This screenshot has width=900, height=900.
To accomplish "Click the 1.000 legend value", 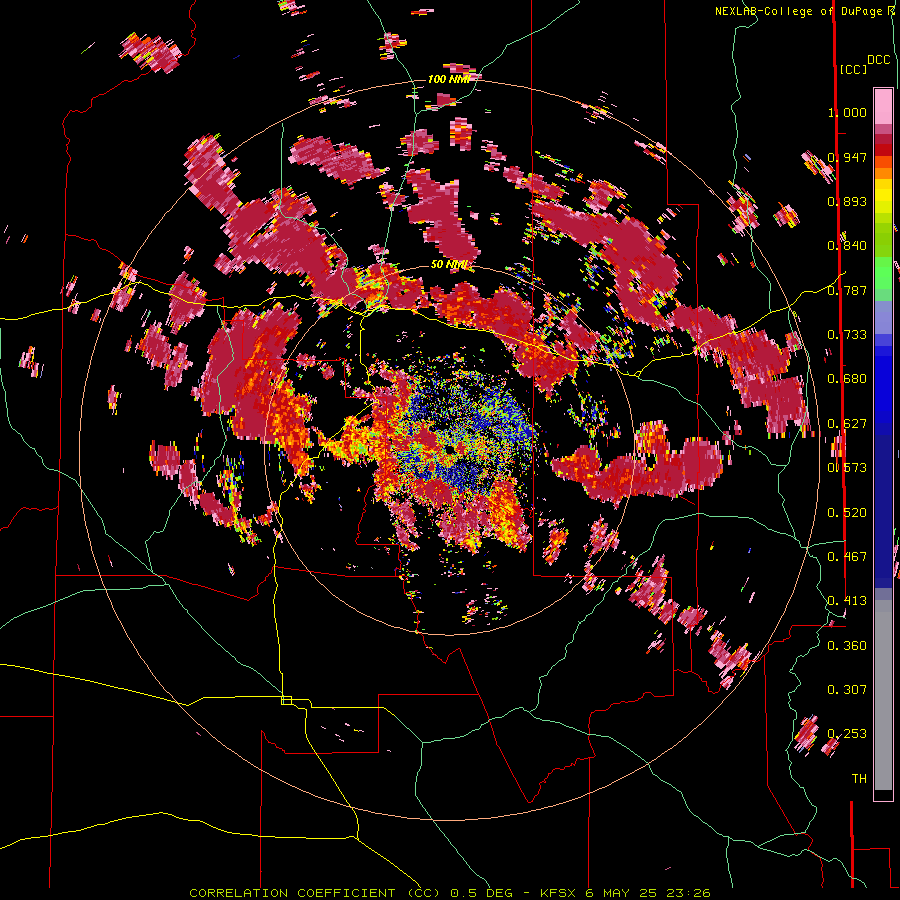I will [x=847, y=112].
